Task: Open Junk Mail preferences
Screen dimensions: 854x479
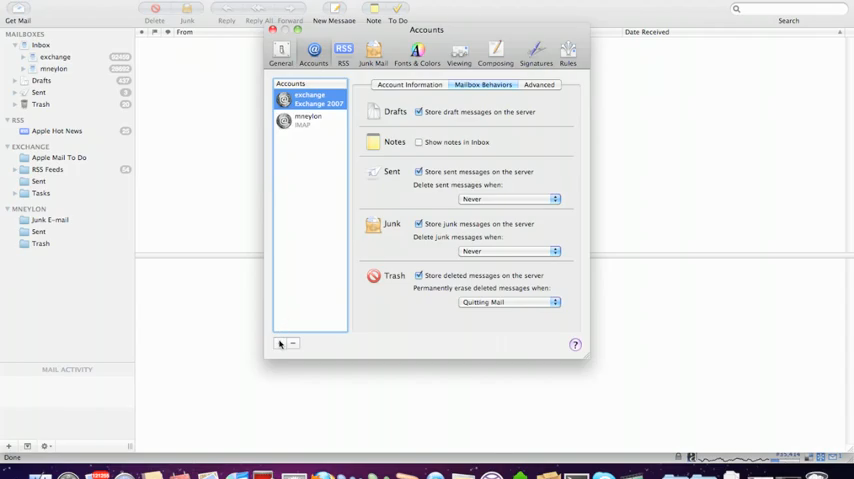Action: click(x=373, y=53)
